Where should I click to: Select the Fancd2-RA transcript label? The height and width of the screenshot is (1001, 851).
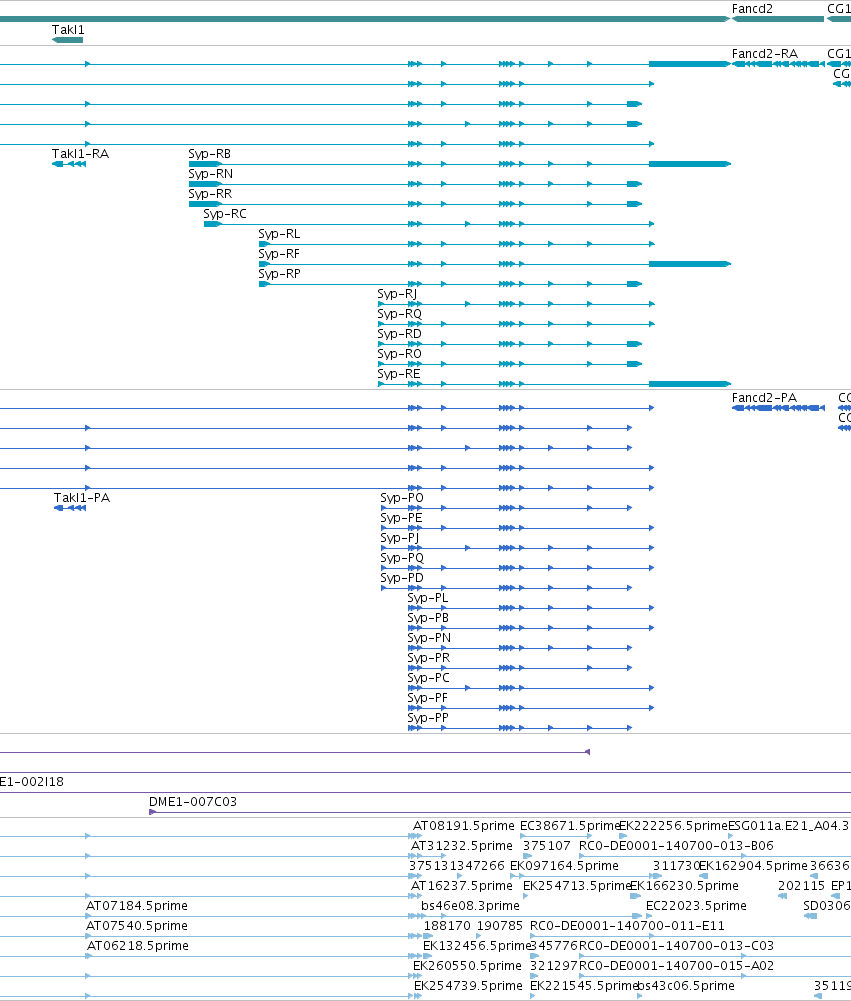pyautogui.click(x=765, y=54)
